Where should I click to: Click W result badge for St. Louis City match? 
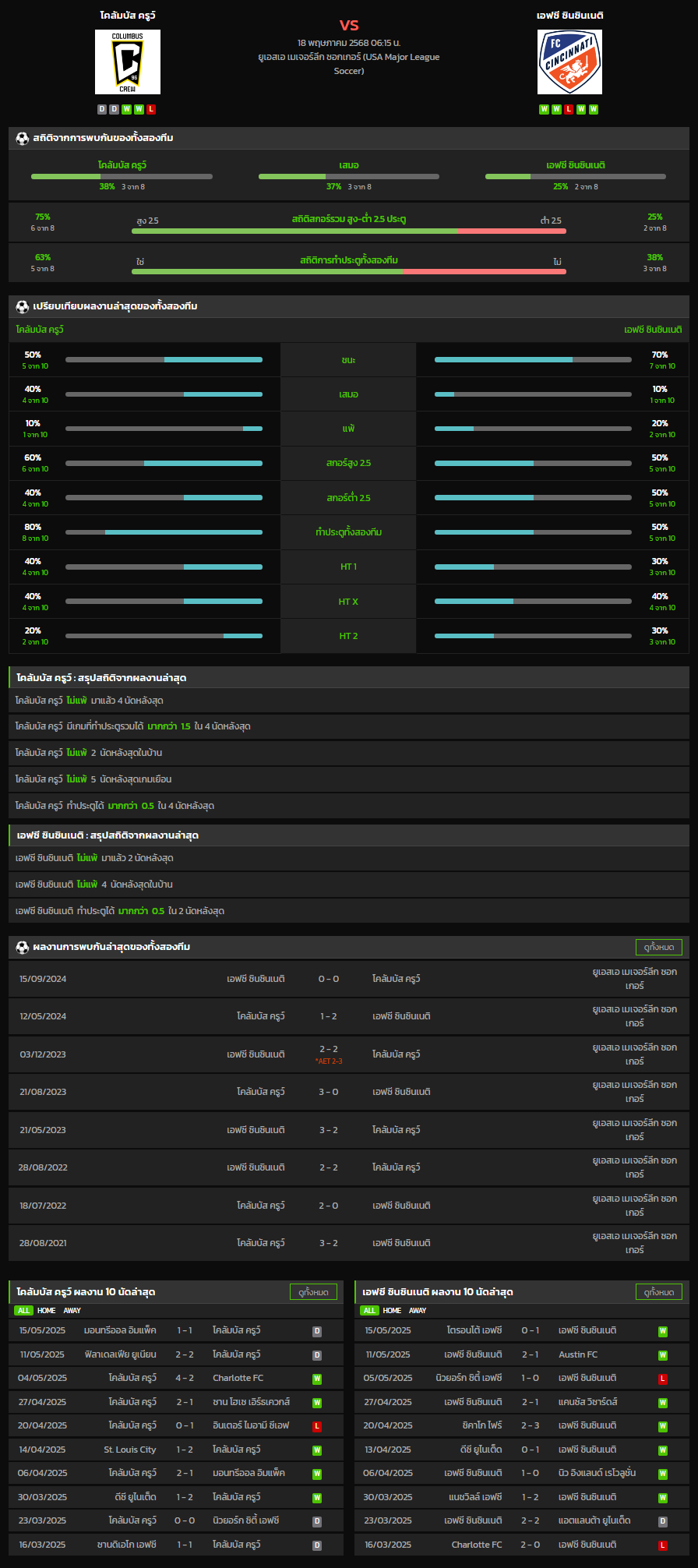point(317,1451)
